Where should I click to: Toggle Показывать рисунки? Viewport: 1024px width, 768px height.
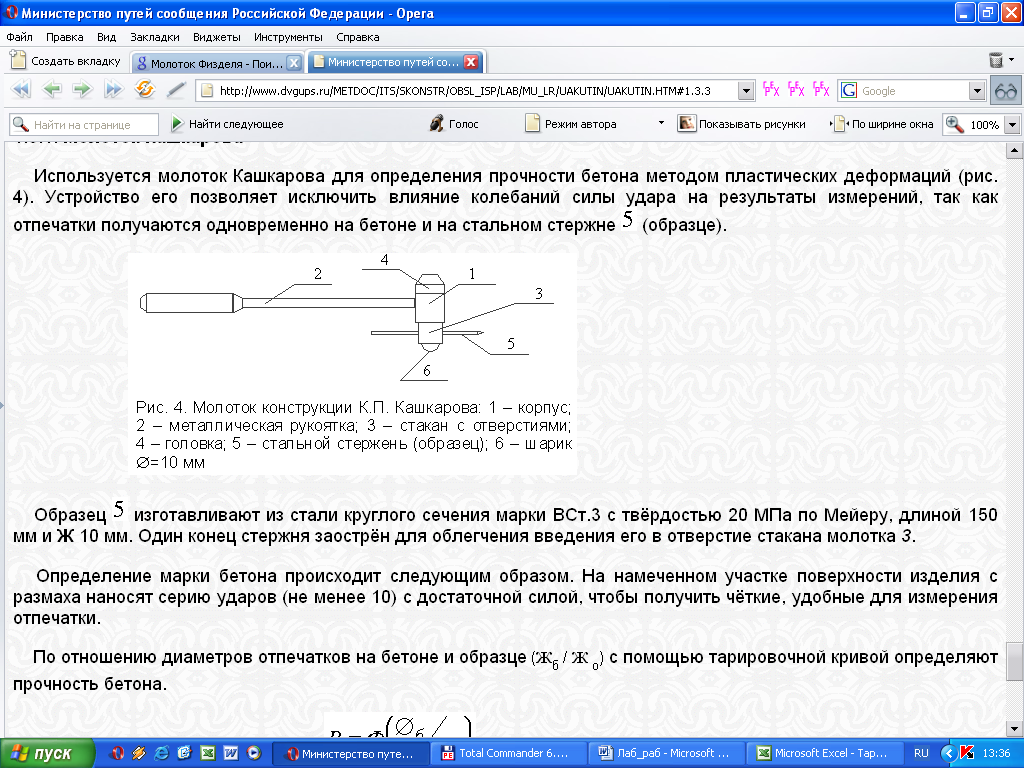pos(742,124)
